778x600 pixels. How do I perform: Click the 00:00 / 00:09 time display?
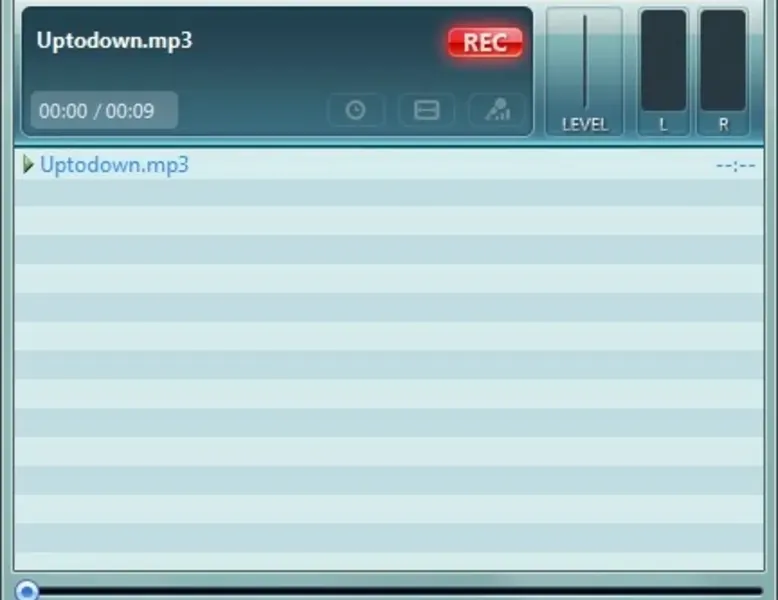[x=104, y=111]
